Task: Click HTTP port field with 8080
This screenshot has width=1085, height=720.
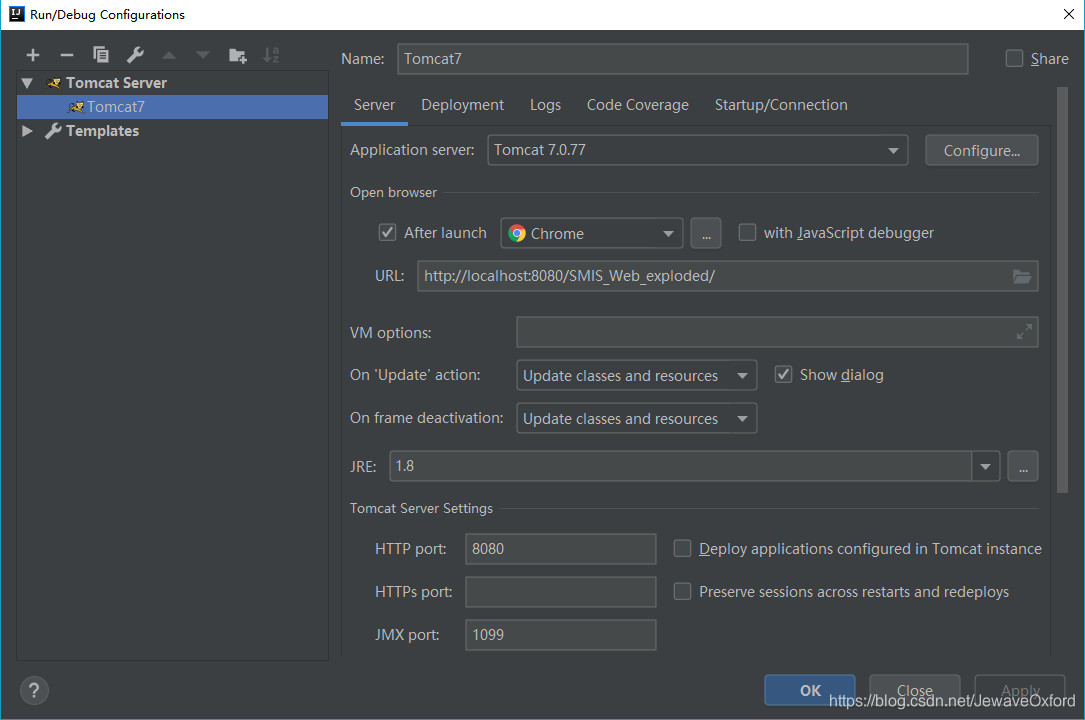Action: click(560, 549)
